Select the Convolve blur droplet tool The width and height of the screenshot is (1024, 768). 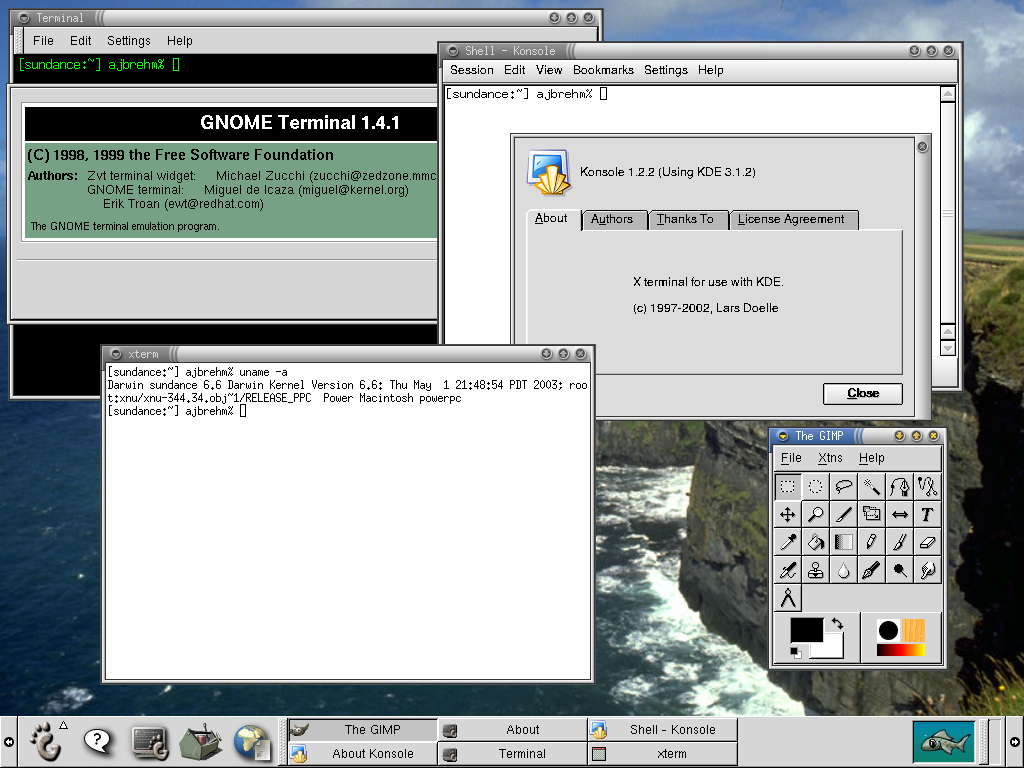pyautogui.click(x=844, y=570)
